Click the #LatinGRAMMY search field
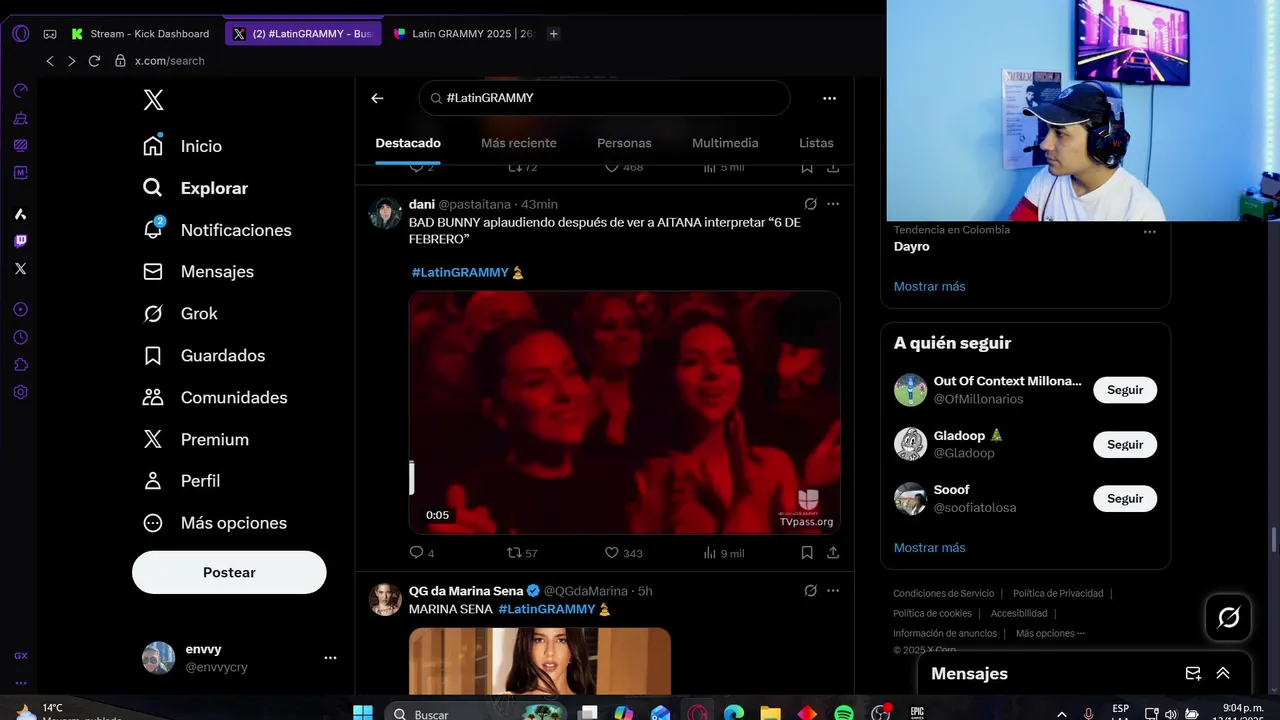 coord(604,98)
